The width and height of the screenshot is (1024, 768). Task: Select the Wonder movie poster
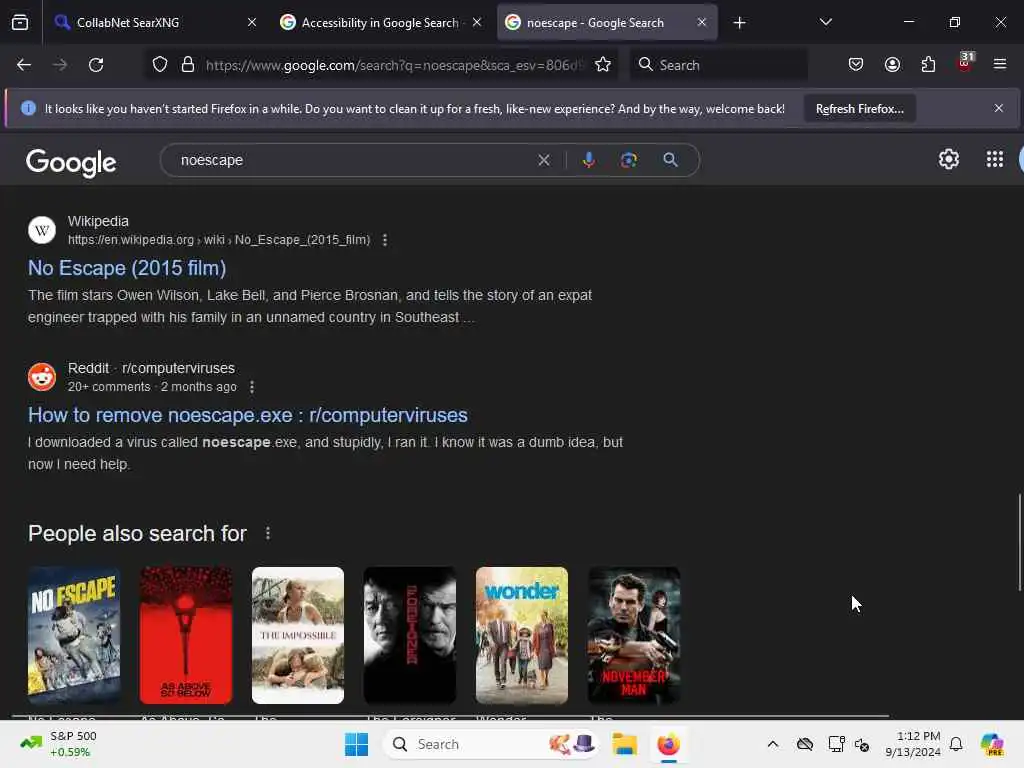click(522, 635)
